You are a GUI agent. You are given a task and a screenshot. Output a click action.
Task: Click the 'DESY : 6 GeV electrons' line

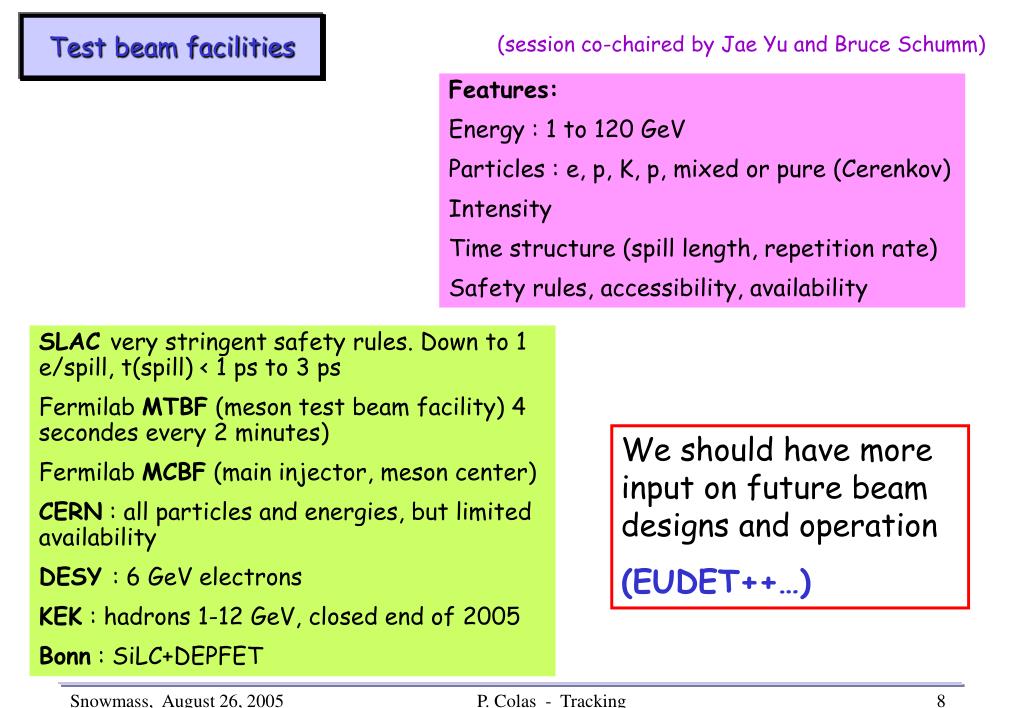point(170,577)
